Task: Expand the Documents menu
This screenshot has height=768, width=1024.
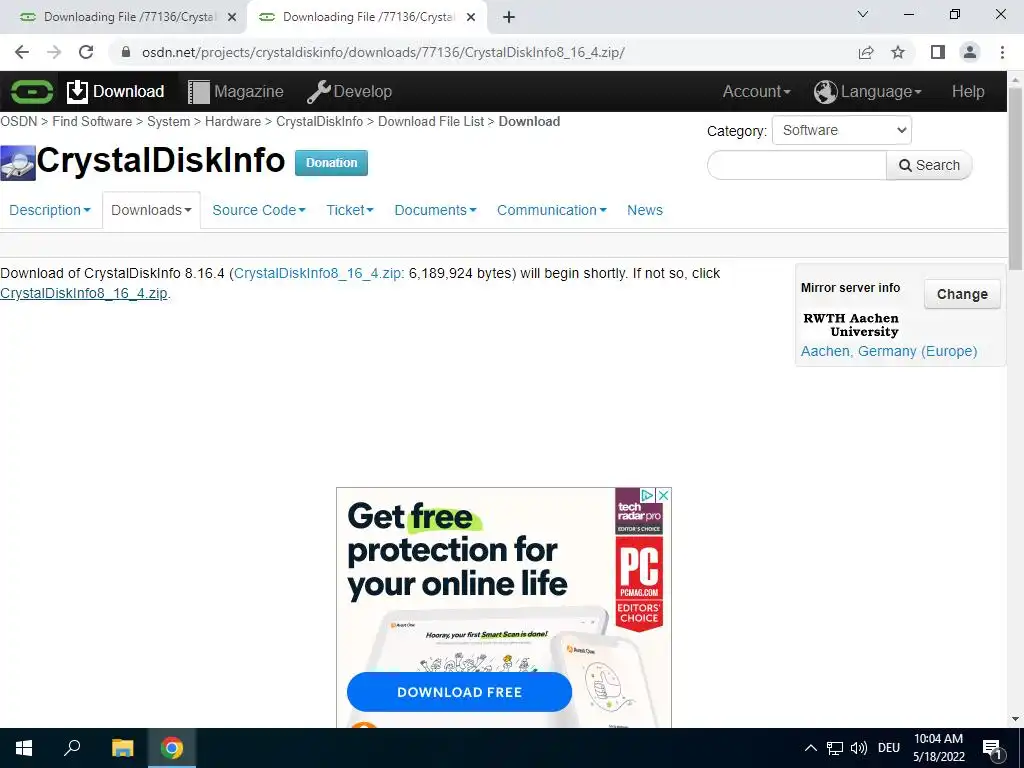Action: (x=436, y=210)
